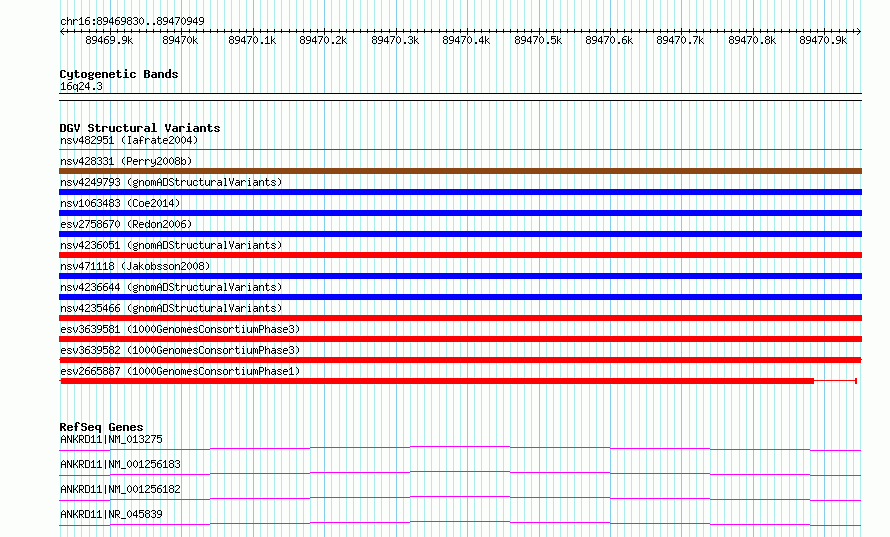Click the 89470.2k ruler tick label
890x537 pixels.
[x=323, y=40]
